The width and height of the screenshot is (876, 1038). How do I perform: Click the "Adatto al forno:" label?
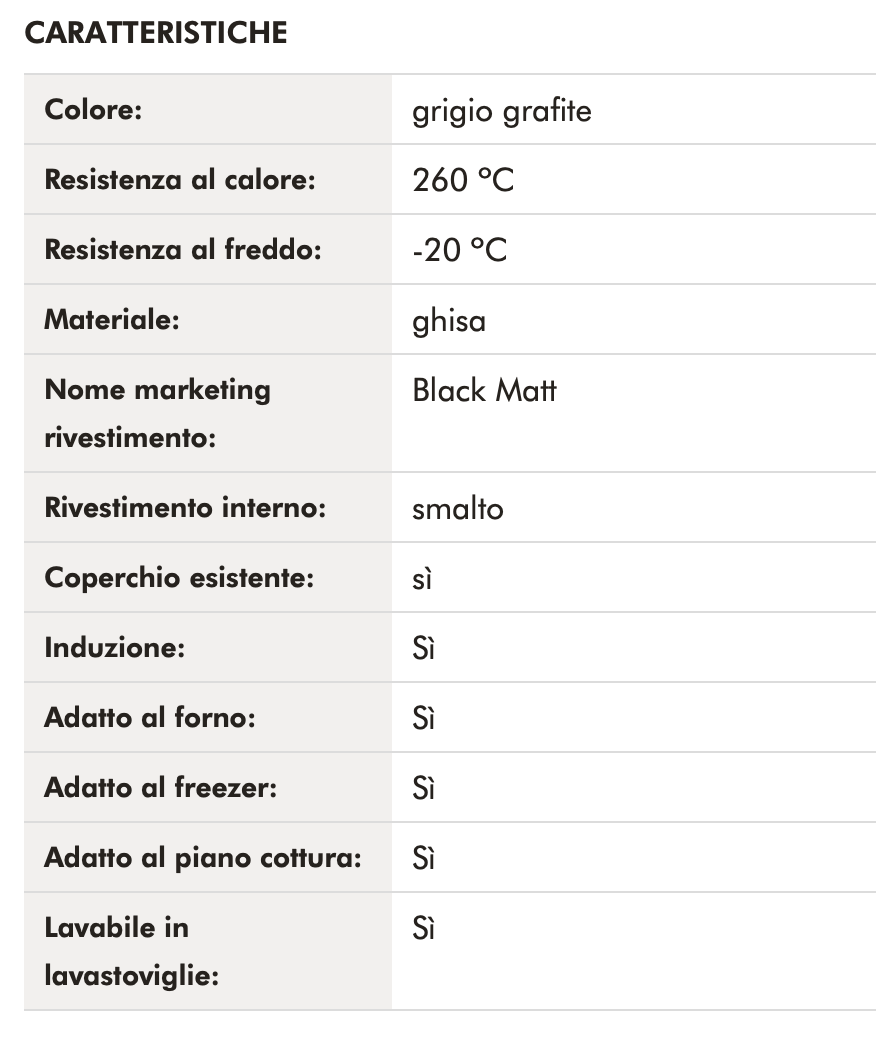(x=149, y=718)
